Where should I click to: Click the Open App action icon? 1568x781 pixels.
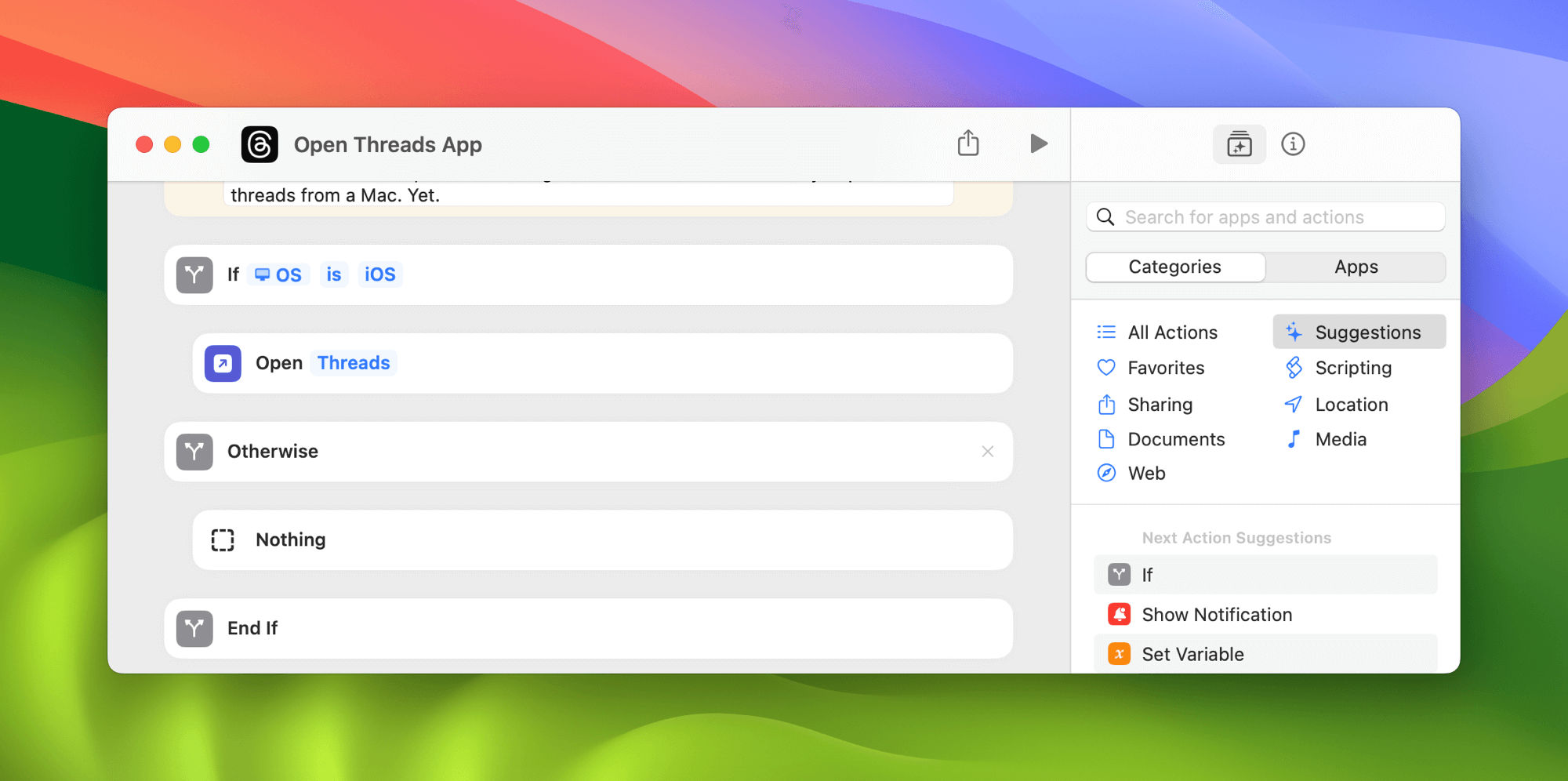[x=223, y=364]
